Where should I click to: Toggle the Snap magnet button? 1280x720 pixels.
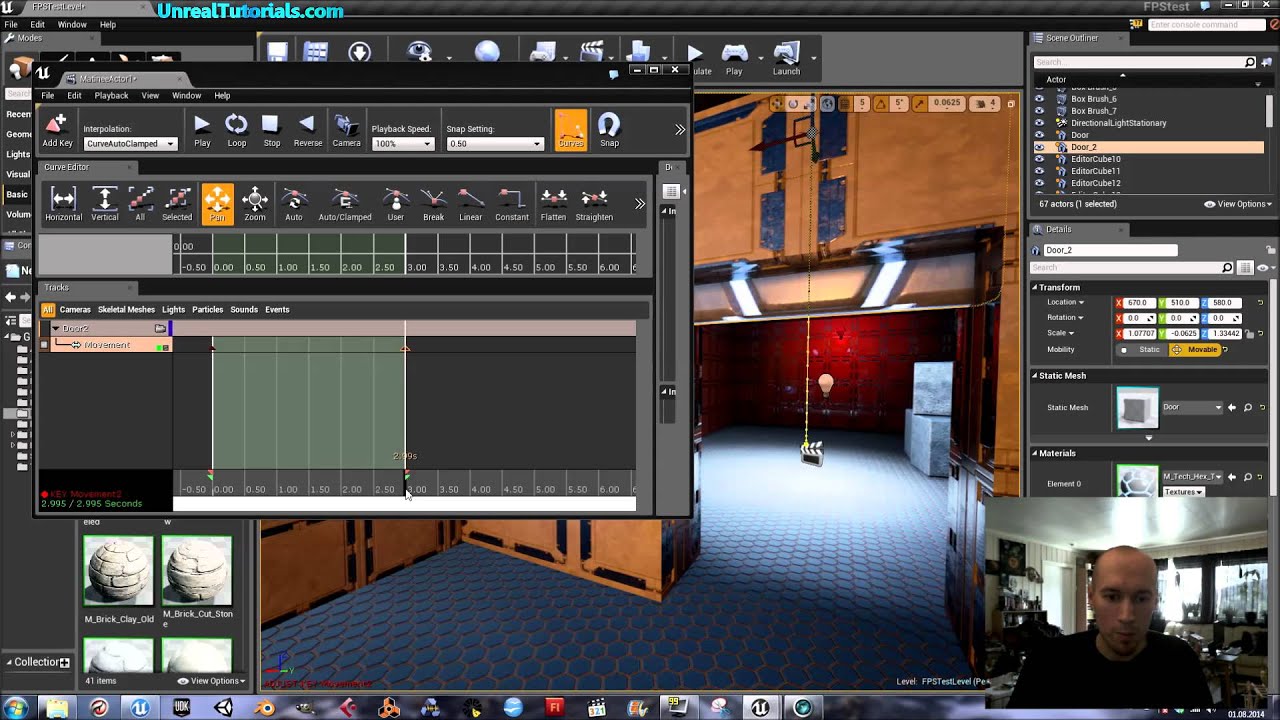(x=609, y=130)
